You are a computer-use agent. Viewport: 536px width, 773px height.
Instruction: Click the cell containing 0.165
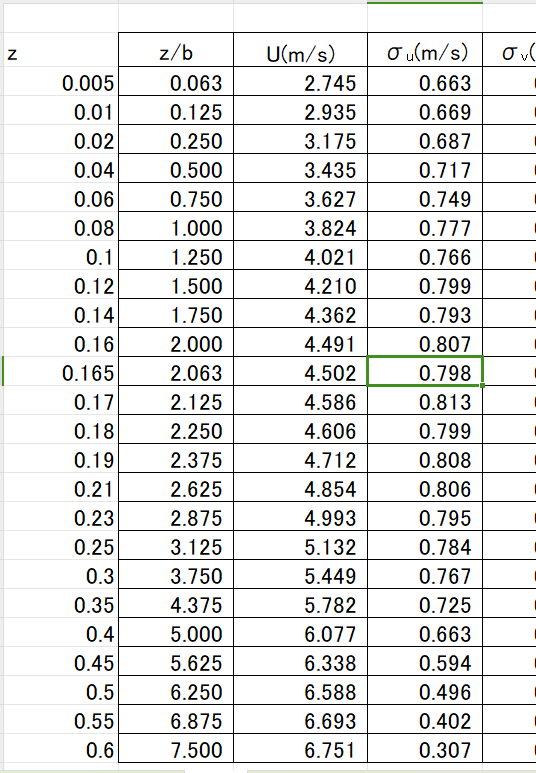point(61,371)
